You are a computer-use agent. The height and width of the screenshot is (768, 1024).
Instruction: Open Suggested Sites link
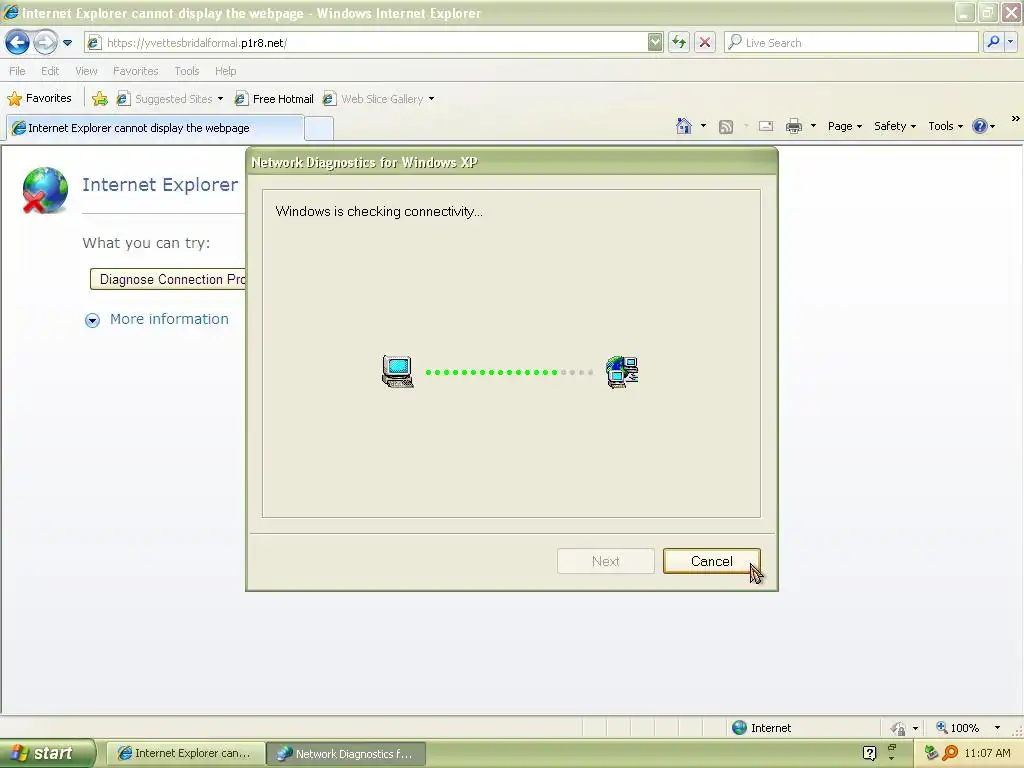click(168, 99)
